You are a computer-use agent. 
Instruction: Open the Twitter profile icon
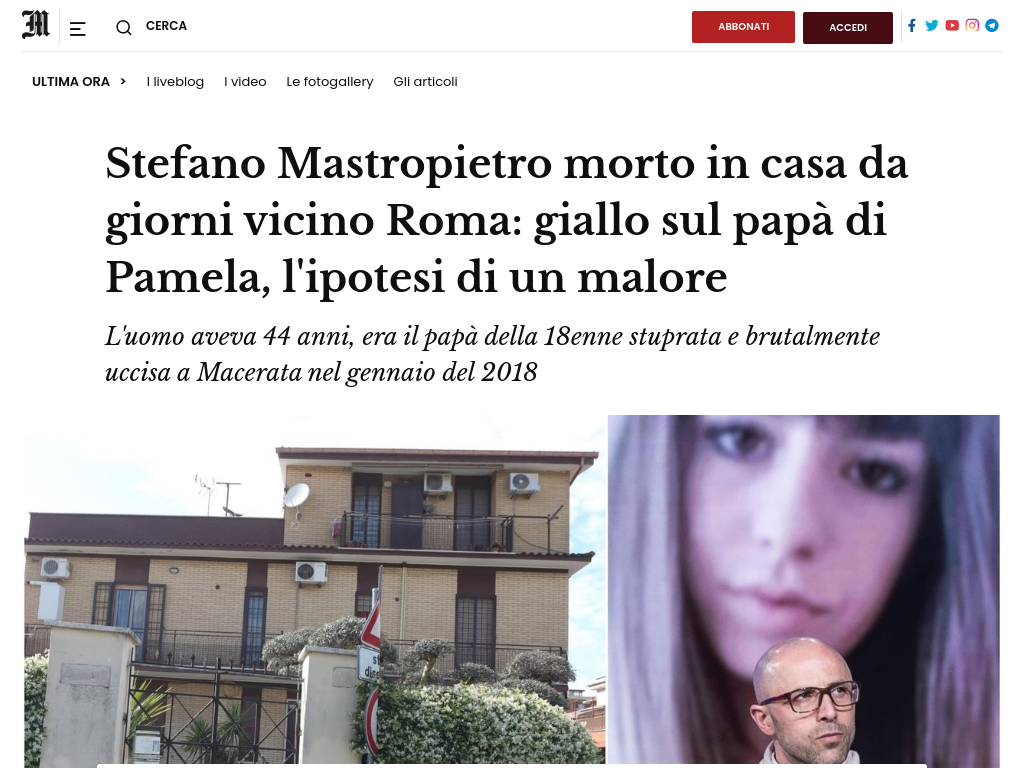pyautogui.click(x=932, y=25)
